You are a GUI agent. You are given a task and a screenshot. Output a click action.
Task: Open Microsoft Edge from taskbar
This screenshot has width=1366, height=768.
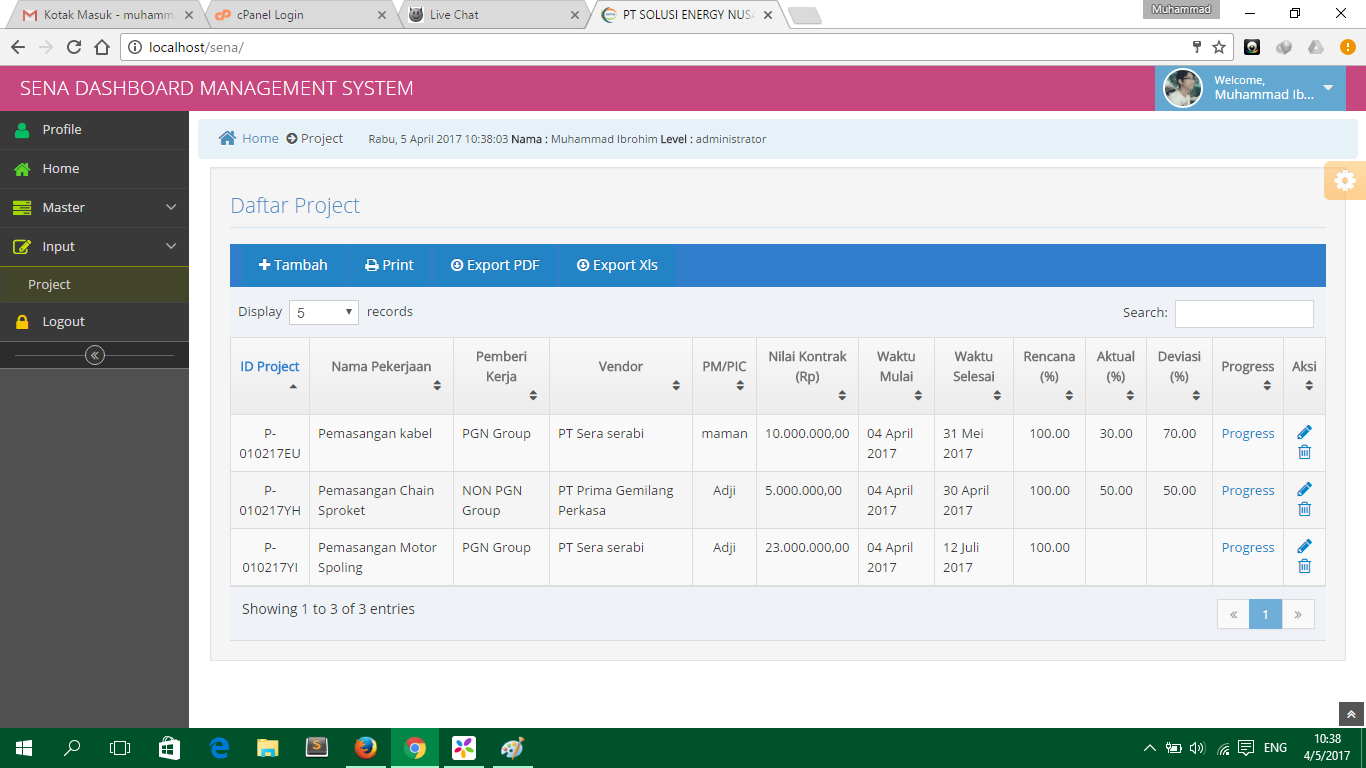click(x=219, y=748)
